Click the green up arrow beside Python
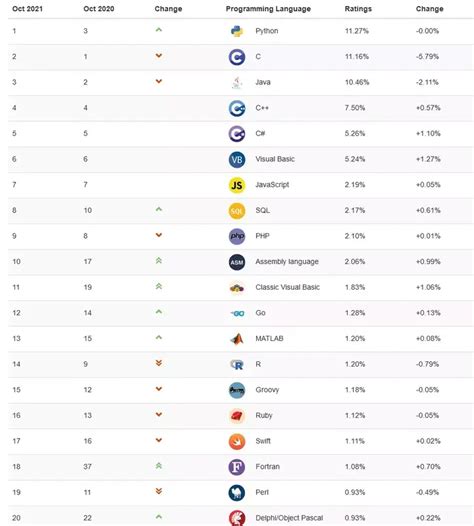474x526 pixels. 159,30
